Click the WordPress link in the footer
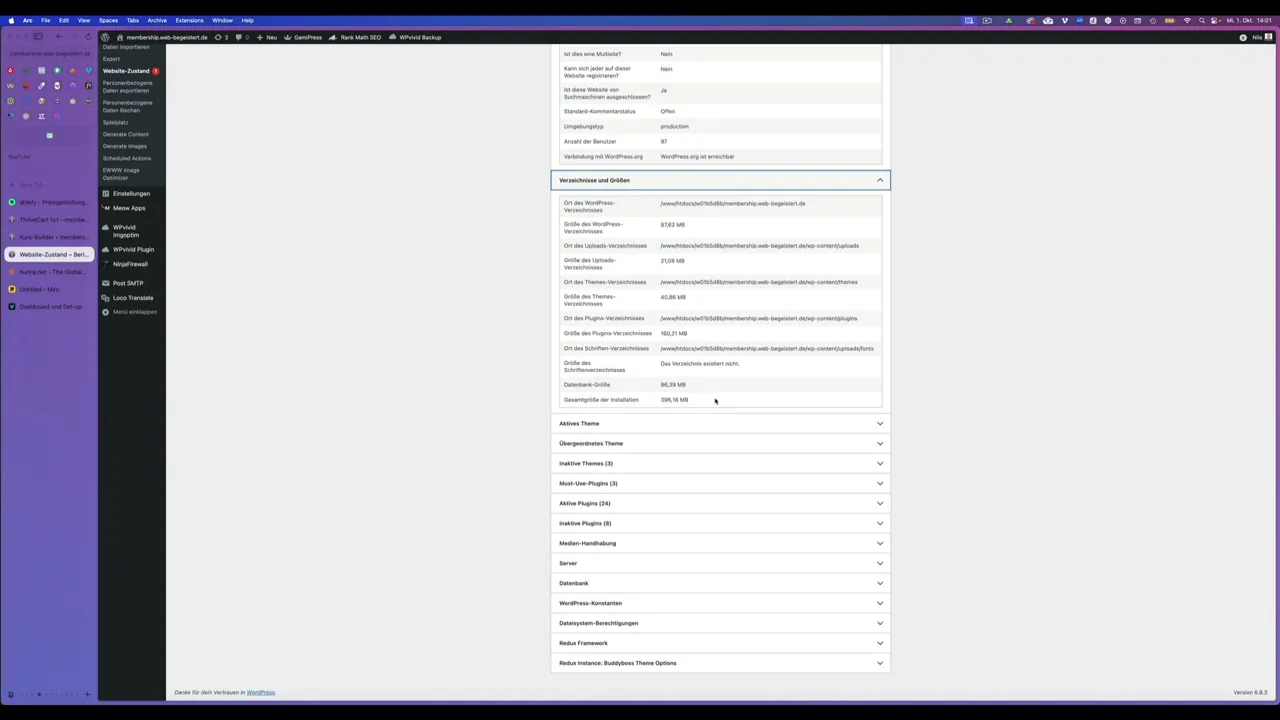The width and height of the screenshot is (1280, 720). (x=260, y=692)
